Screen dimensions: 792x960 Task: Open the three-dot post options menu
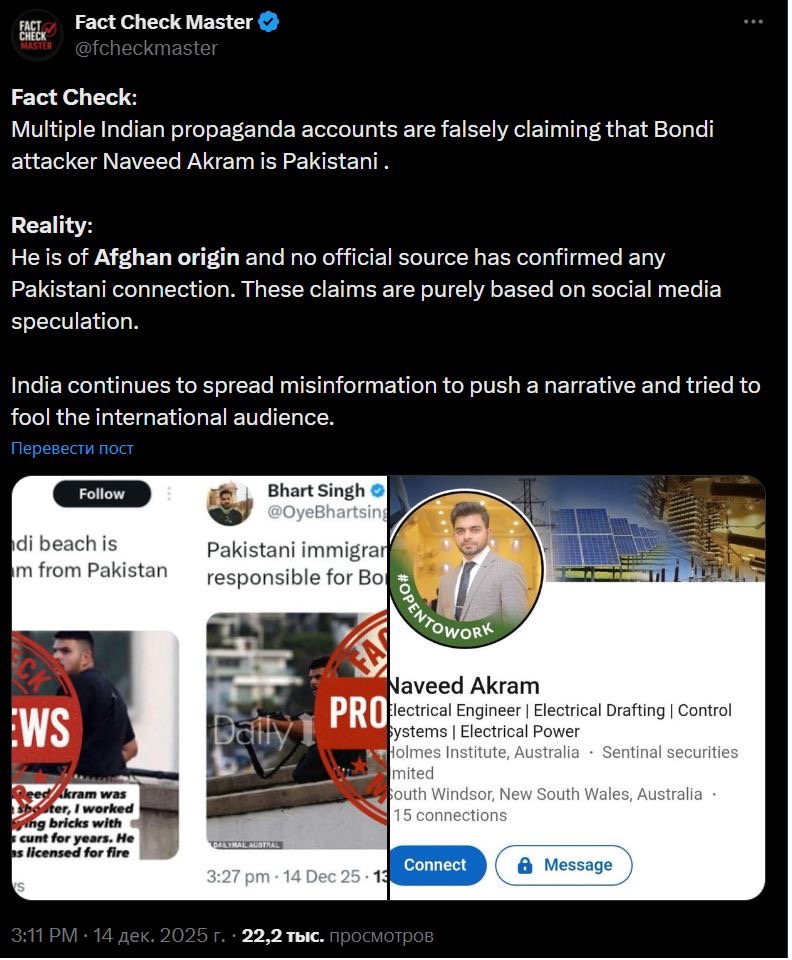pos(753,22)
